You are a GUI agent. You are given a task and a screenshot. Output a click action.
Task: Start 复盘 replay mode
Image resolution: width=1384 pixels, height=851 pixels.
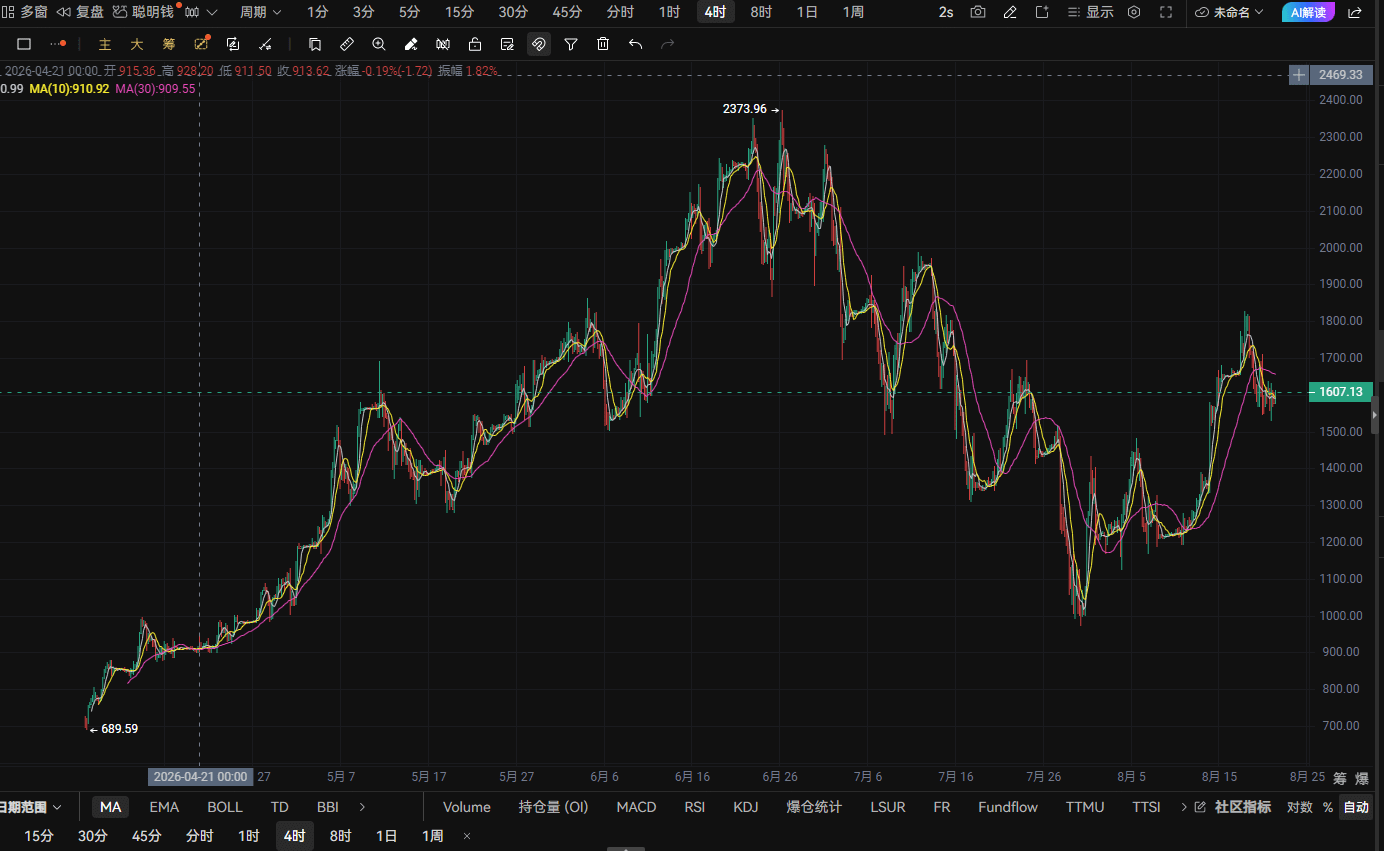click(80, 12)
